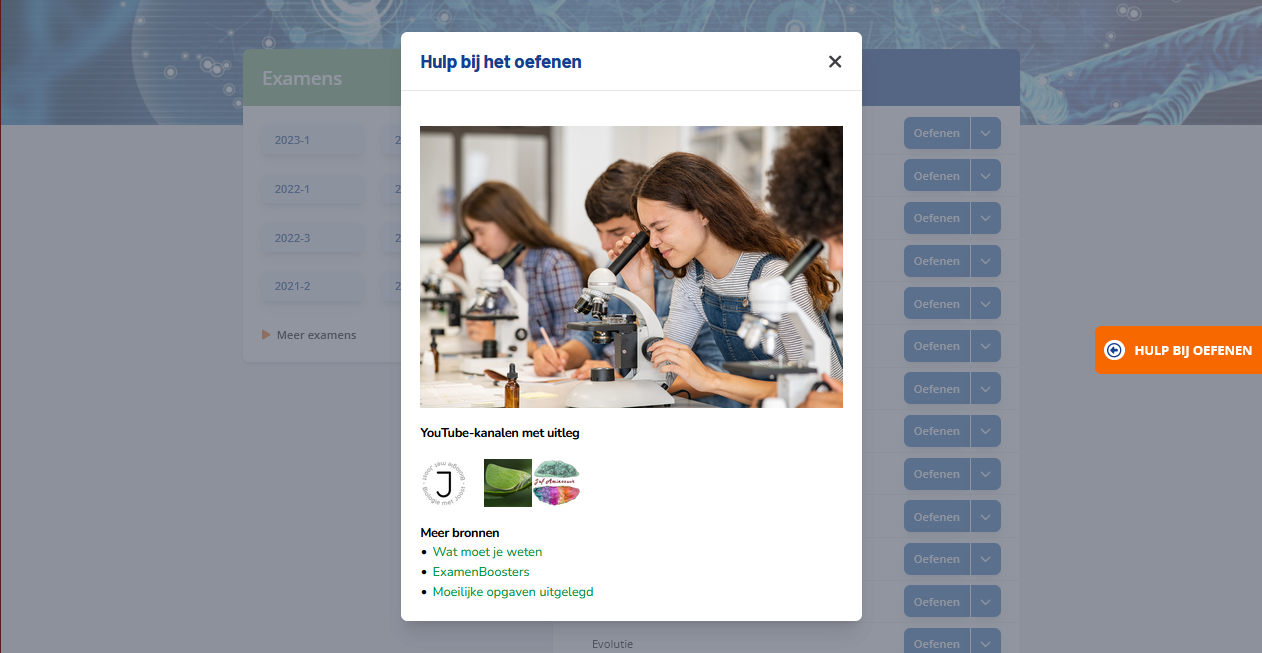1262x653 pixels.
Task: Select the 2022-1 exam
Action: point(292,189)
